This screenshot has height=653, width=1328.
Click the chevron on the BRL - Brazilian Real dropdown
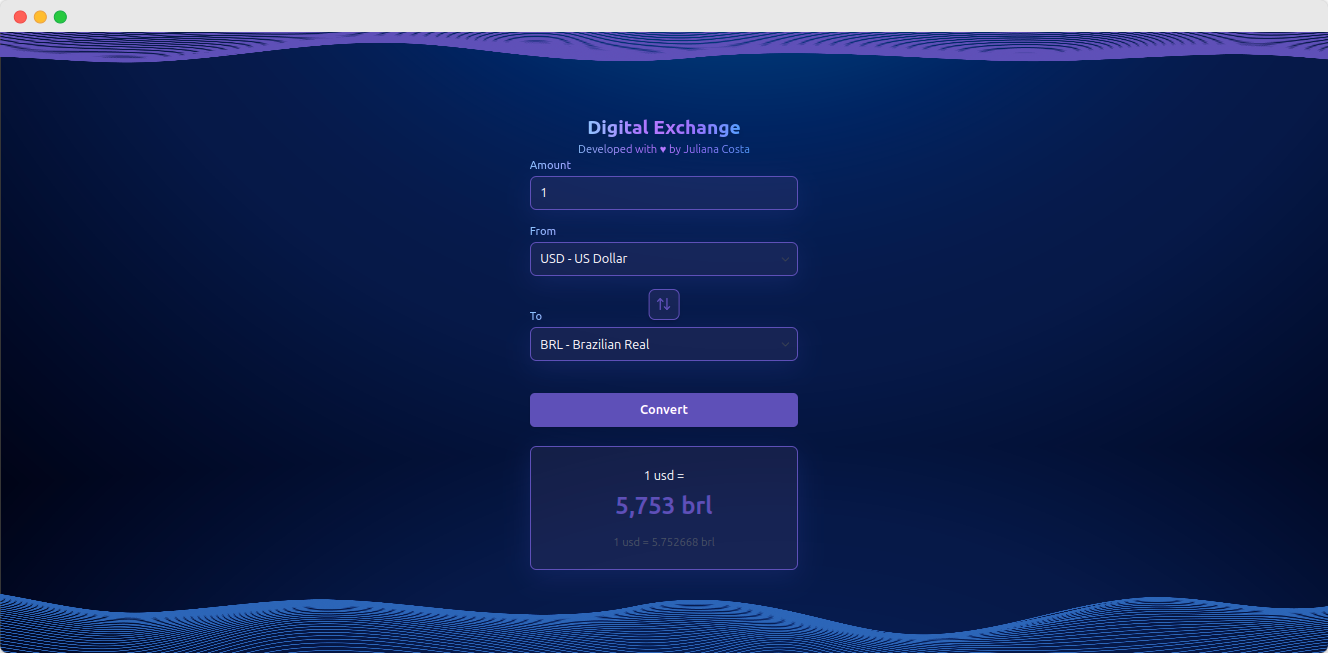tap(784, 344)
